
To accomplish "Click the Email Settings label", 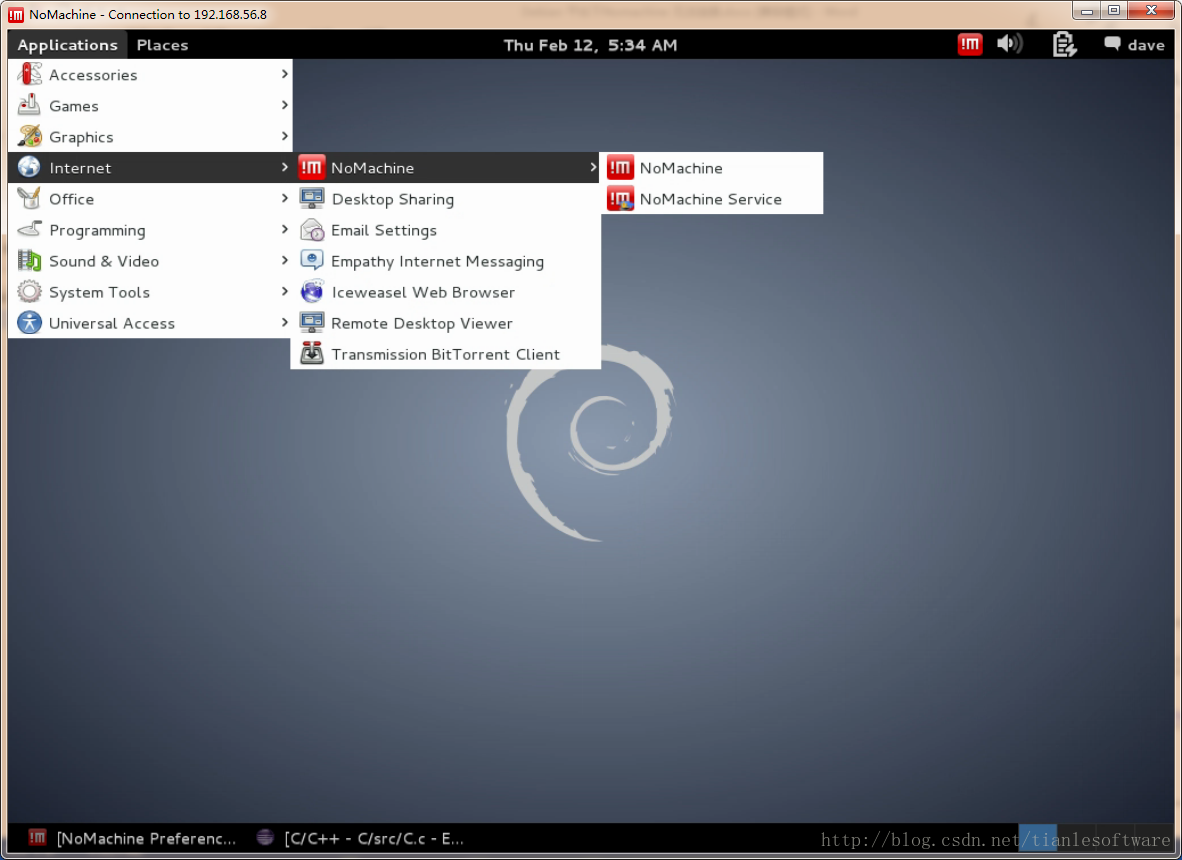I will pyautogui.click(x=384, y=230).
